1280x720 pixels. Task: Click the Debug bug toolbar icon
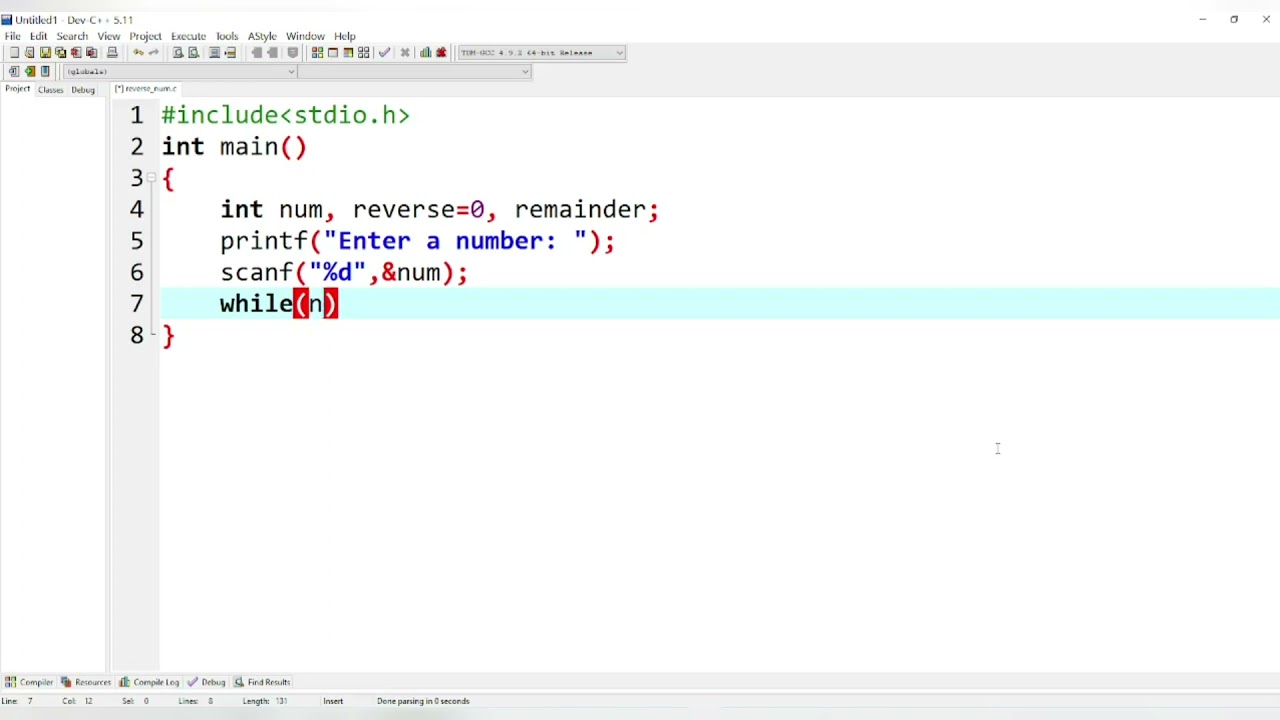point(441,52)
